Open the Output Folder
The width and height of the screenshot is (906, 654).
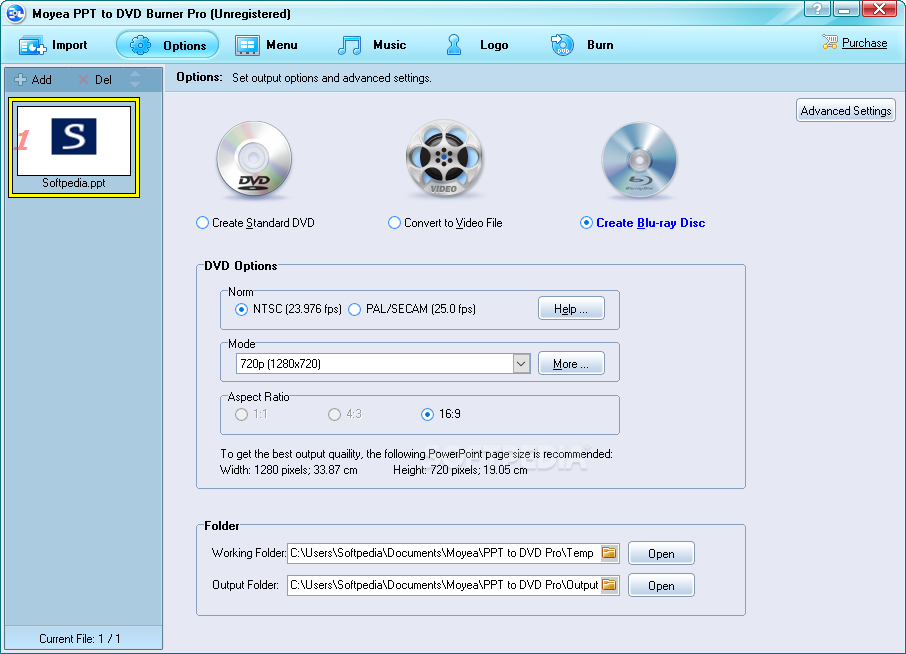tap(661, 585)
